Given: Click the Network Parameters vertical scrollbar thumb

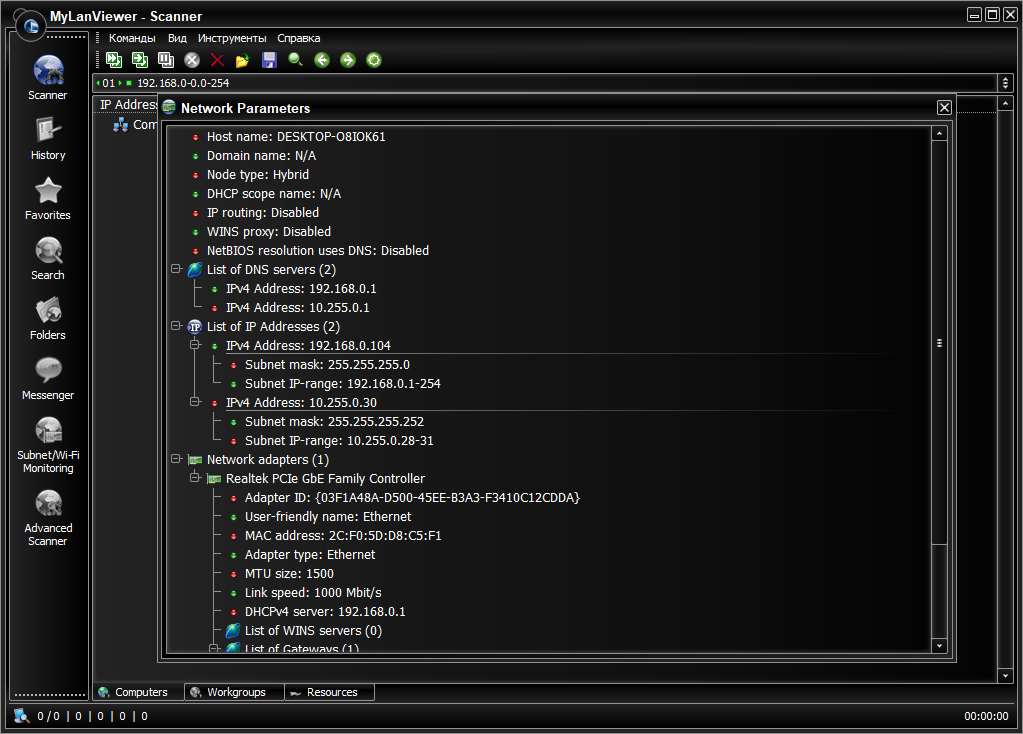Looking at the screenshot, I should 939,343.
